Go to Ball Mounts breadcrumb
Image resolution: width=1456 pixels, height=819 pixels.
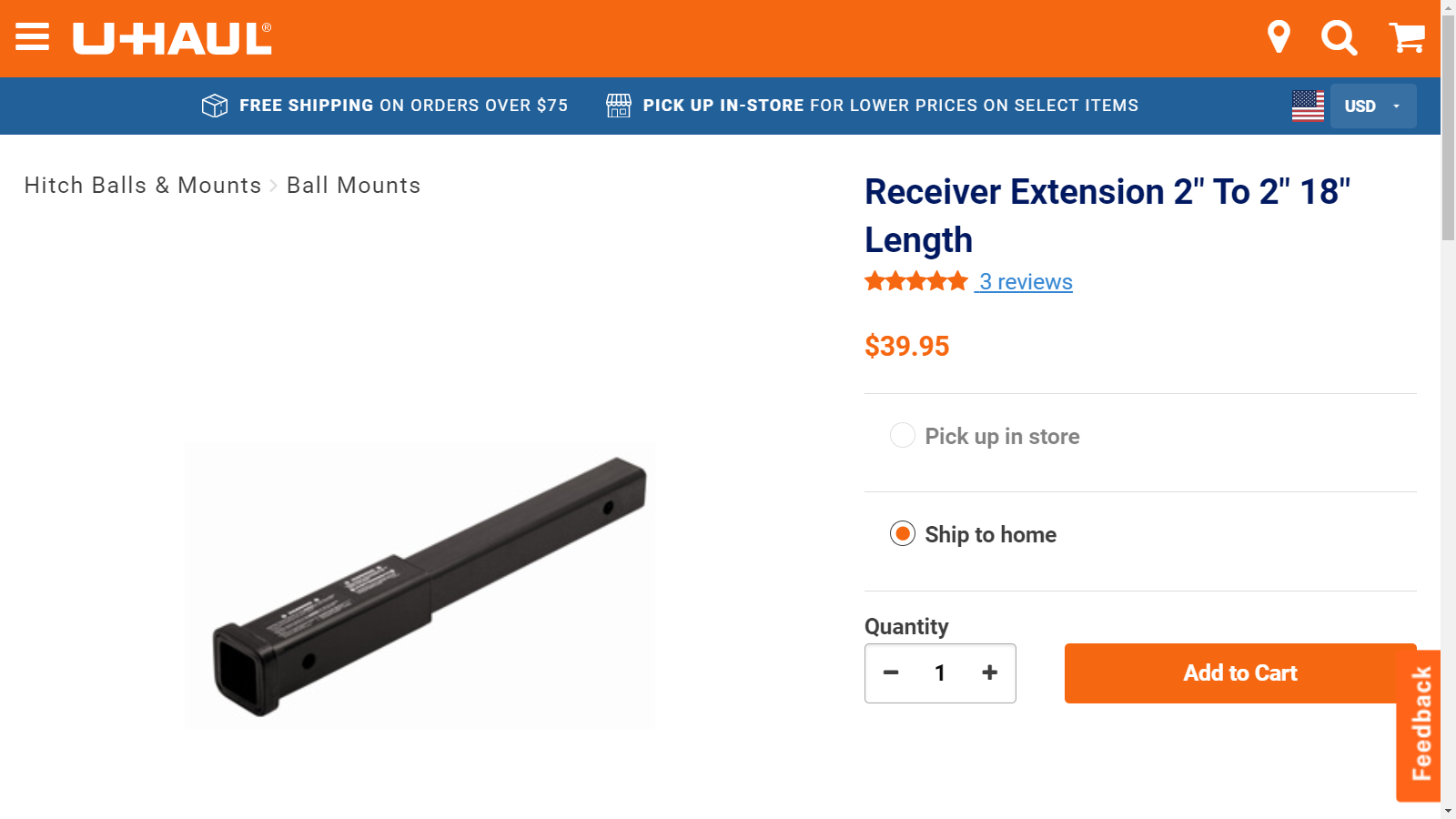[354, 186]
